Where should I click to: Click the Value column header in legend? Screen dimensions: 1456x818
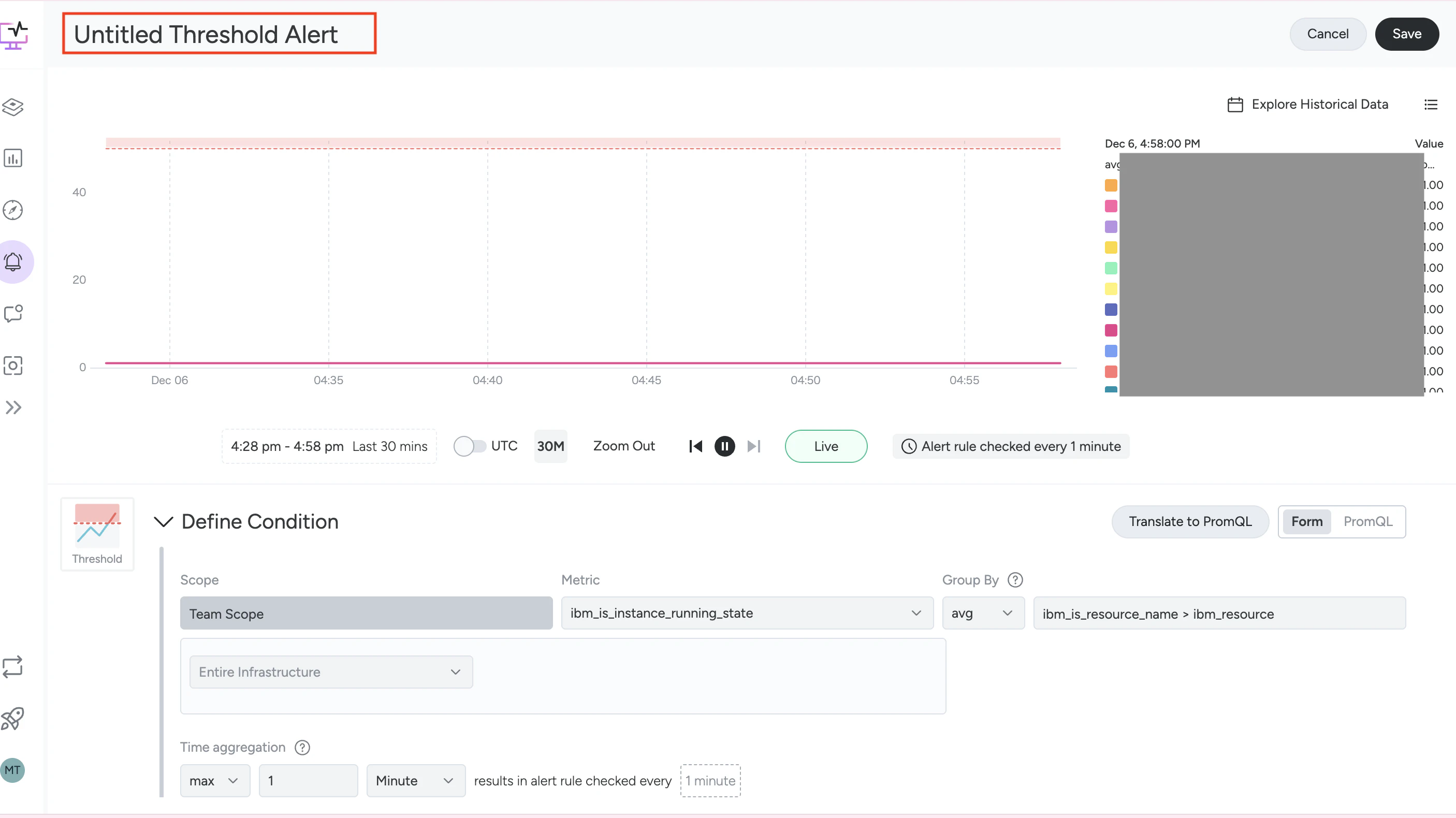(x=1429, y=143)
